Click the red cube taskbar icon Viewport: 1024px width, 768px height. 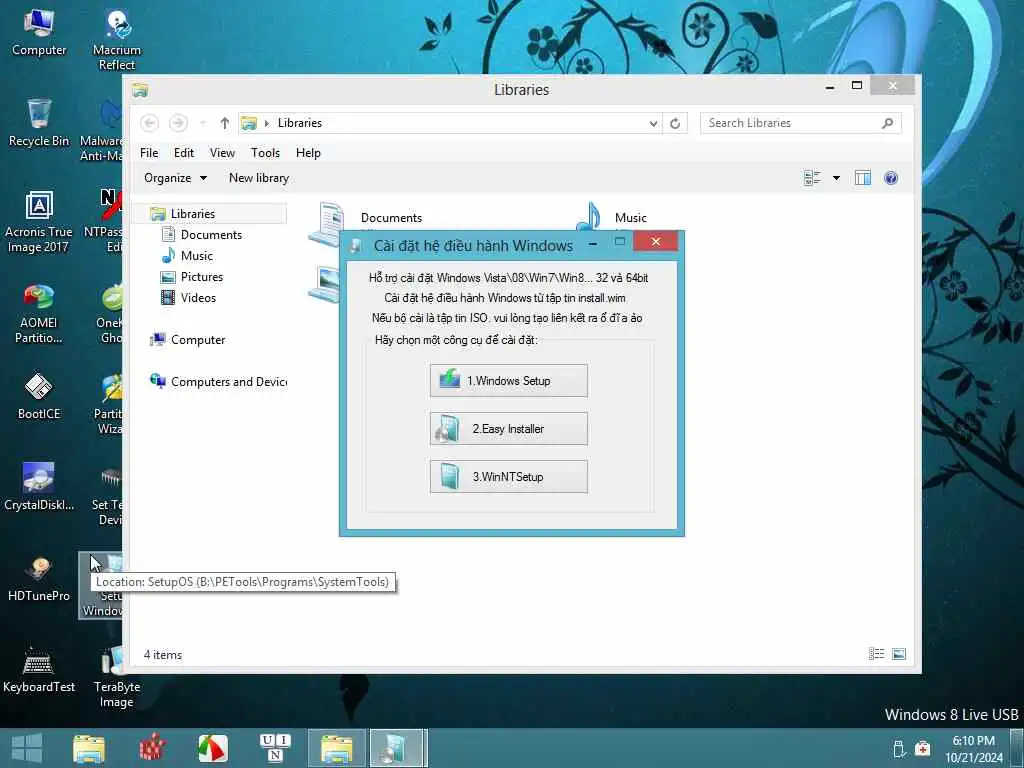[x=152, y=748]
